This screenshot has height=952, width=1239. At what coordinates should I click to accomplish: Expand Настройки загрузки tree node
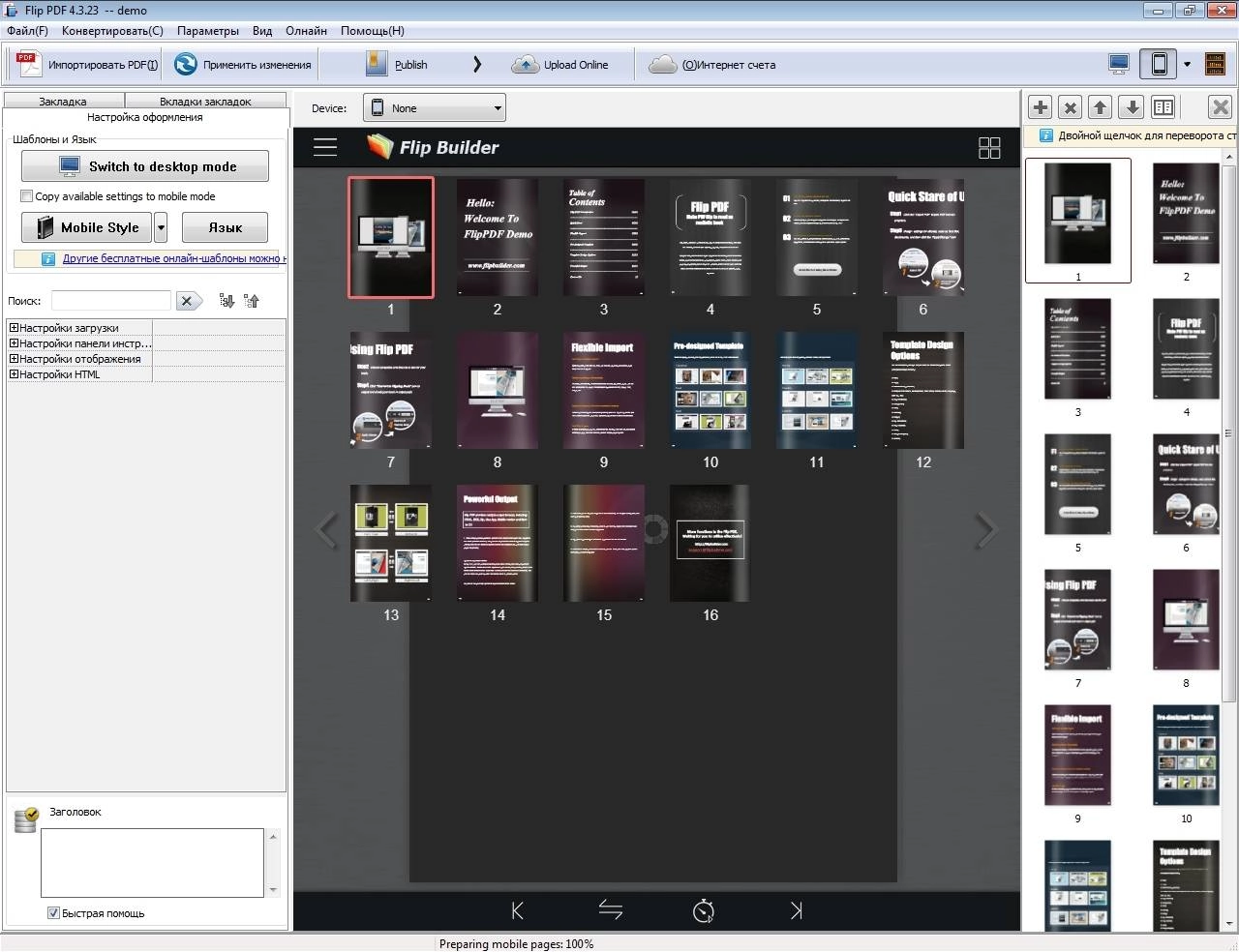tap(15, 328)
